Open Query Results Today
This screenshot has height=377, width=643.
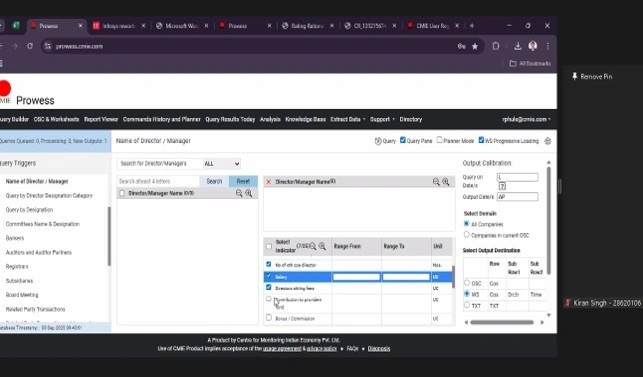tap(230, 119)
